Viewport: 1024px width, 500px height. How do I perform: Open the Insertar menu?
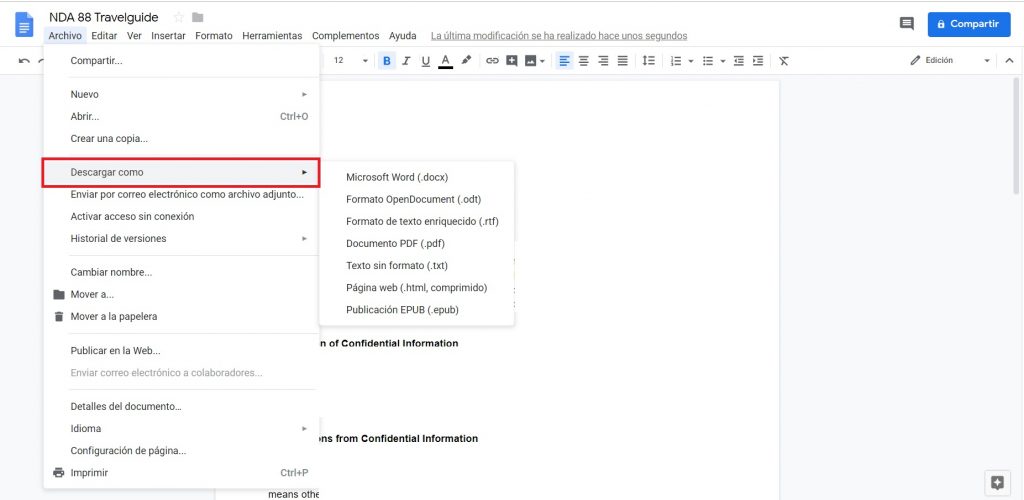168,36
